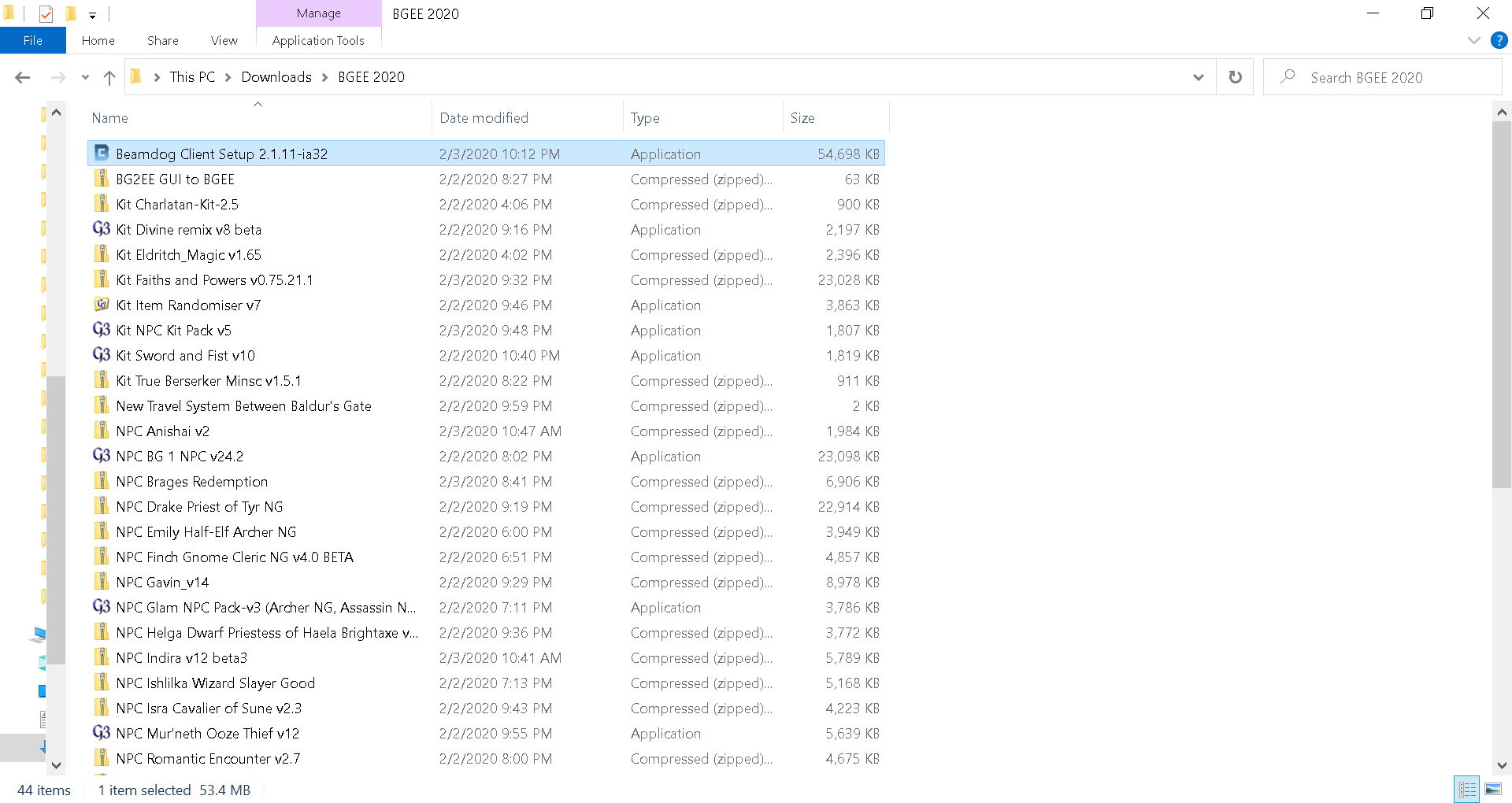Select NPC Isra Cavalier of Sune v2.3
1512x803 pixels.
pyautogui.click(x=486, y=708)
